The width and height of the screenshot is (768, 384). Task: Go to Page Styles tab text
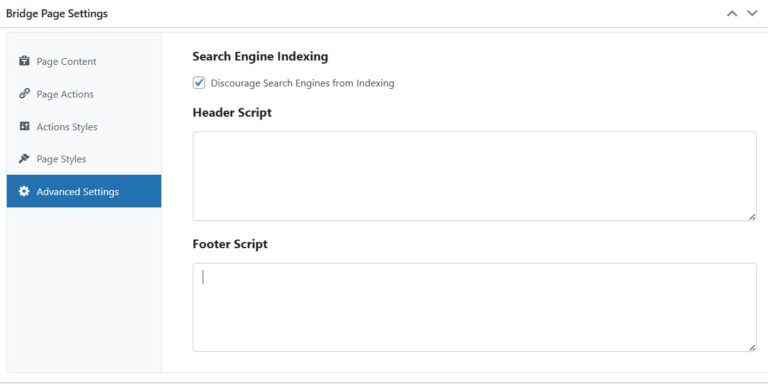(61, 159)
